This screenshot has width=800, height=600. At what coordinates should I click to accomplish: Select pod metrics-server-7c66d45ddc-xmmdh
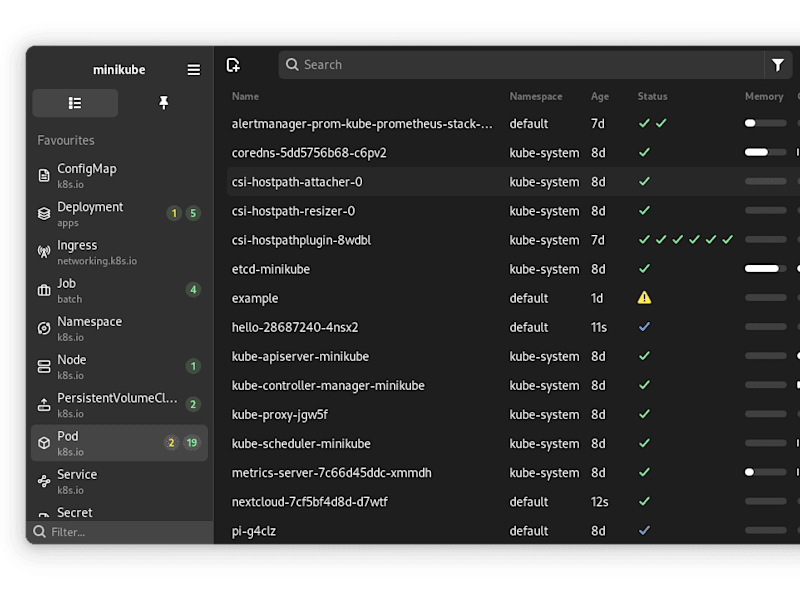coord(513,473)
